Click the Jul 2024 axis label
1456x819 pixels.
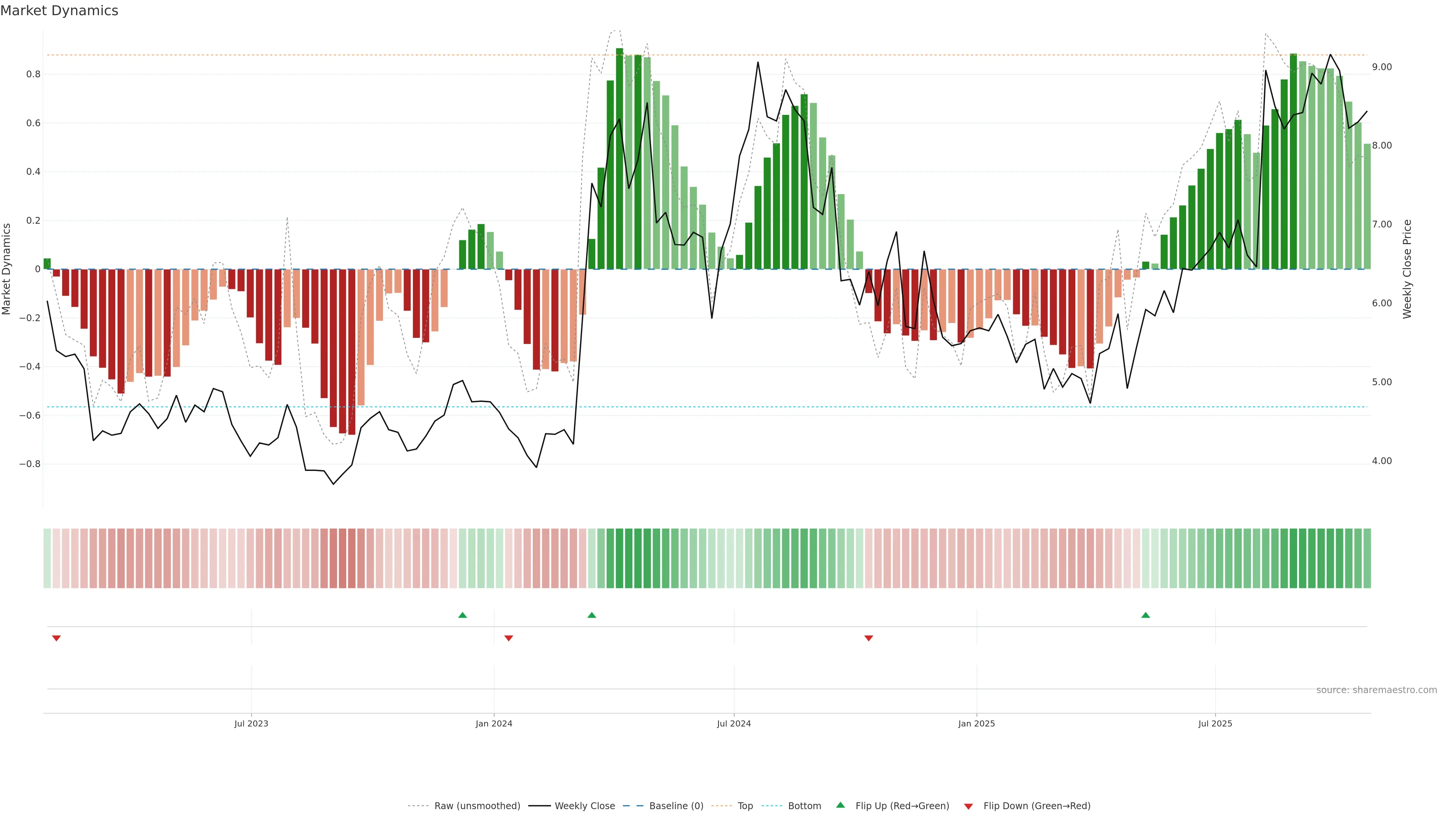pyautogui.click(x=734, y=723)
